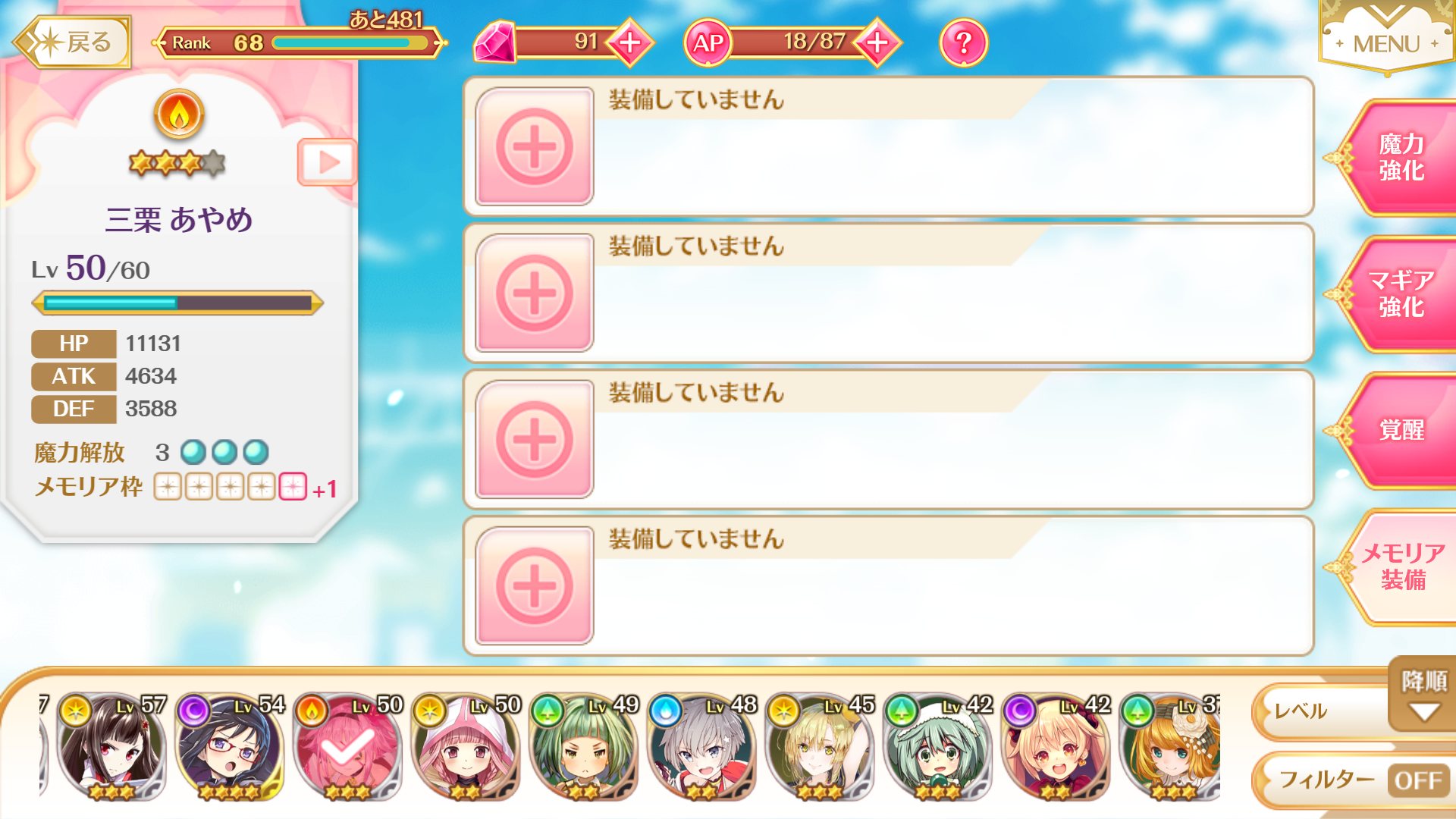Open the 魔力強化 tab

pos(1400,158)
